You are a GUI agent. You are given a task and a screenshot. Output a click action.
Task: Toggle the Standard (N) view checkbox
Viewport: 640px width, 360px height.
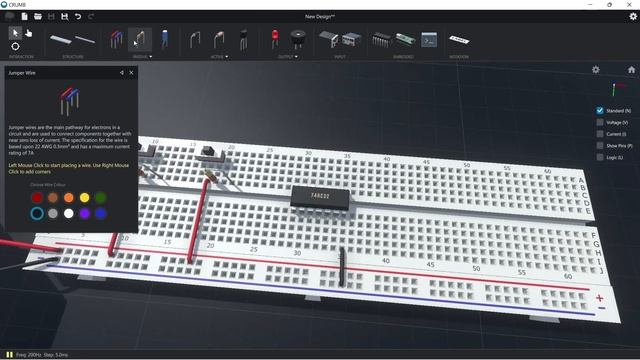[x=600, y=111]
